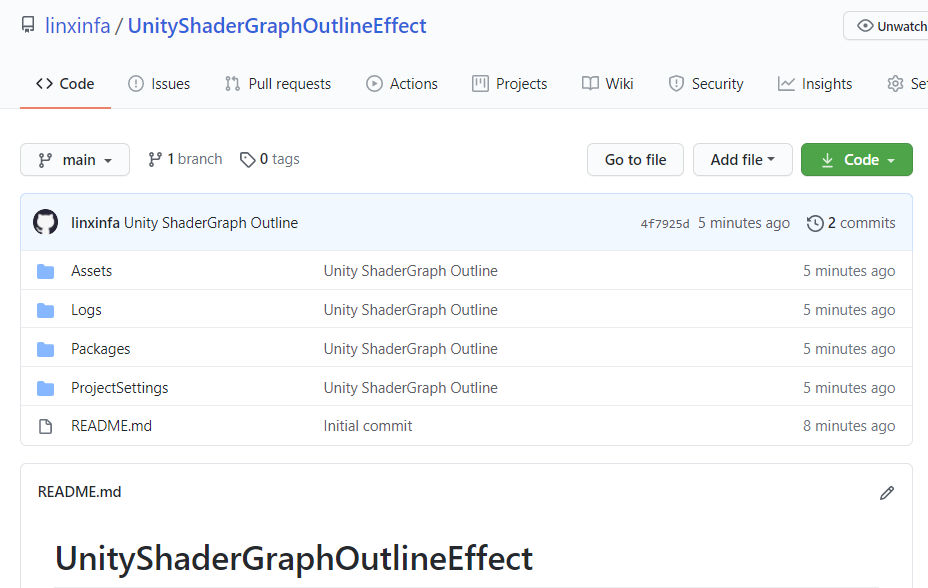The width and height of the screenshot is (928, 588).
Task: Open the ProjectSettings folder icon
Action: pyautogui.click(x=46, y=387)
